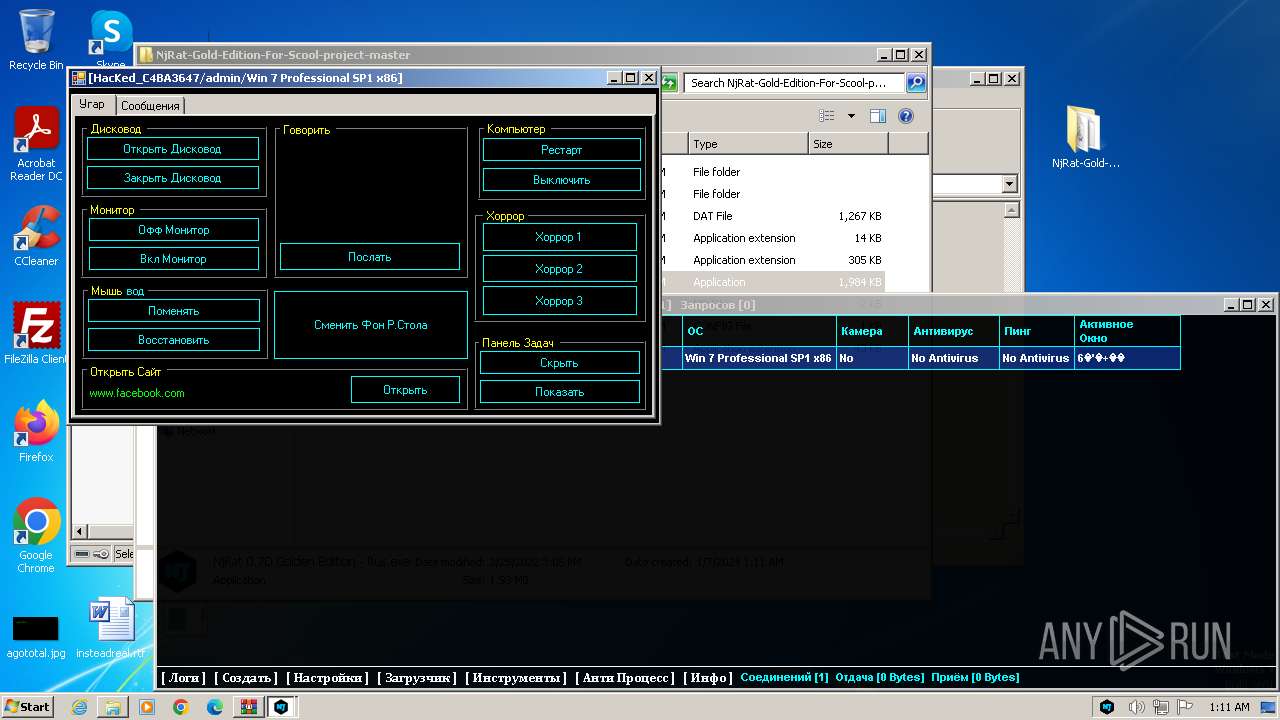
Task: Open Загрузчик menu in NjRat
Action: (x=417, y=677)
